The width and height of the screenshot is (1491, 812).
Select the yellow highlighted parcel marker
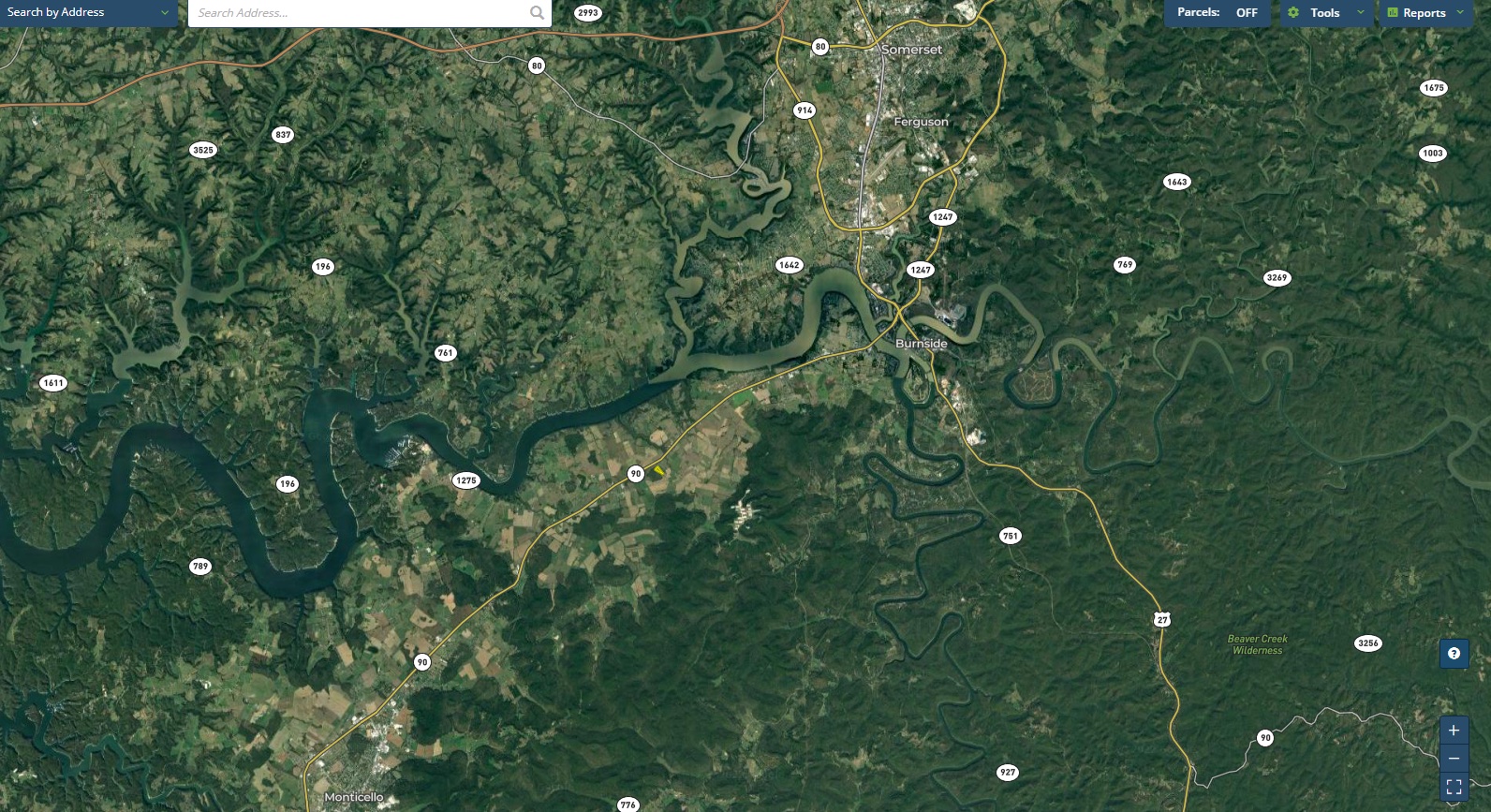pos(659,470)
